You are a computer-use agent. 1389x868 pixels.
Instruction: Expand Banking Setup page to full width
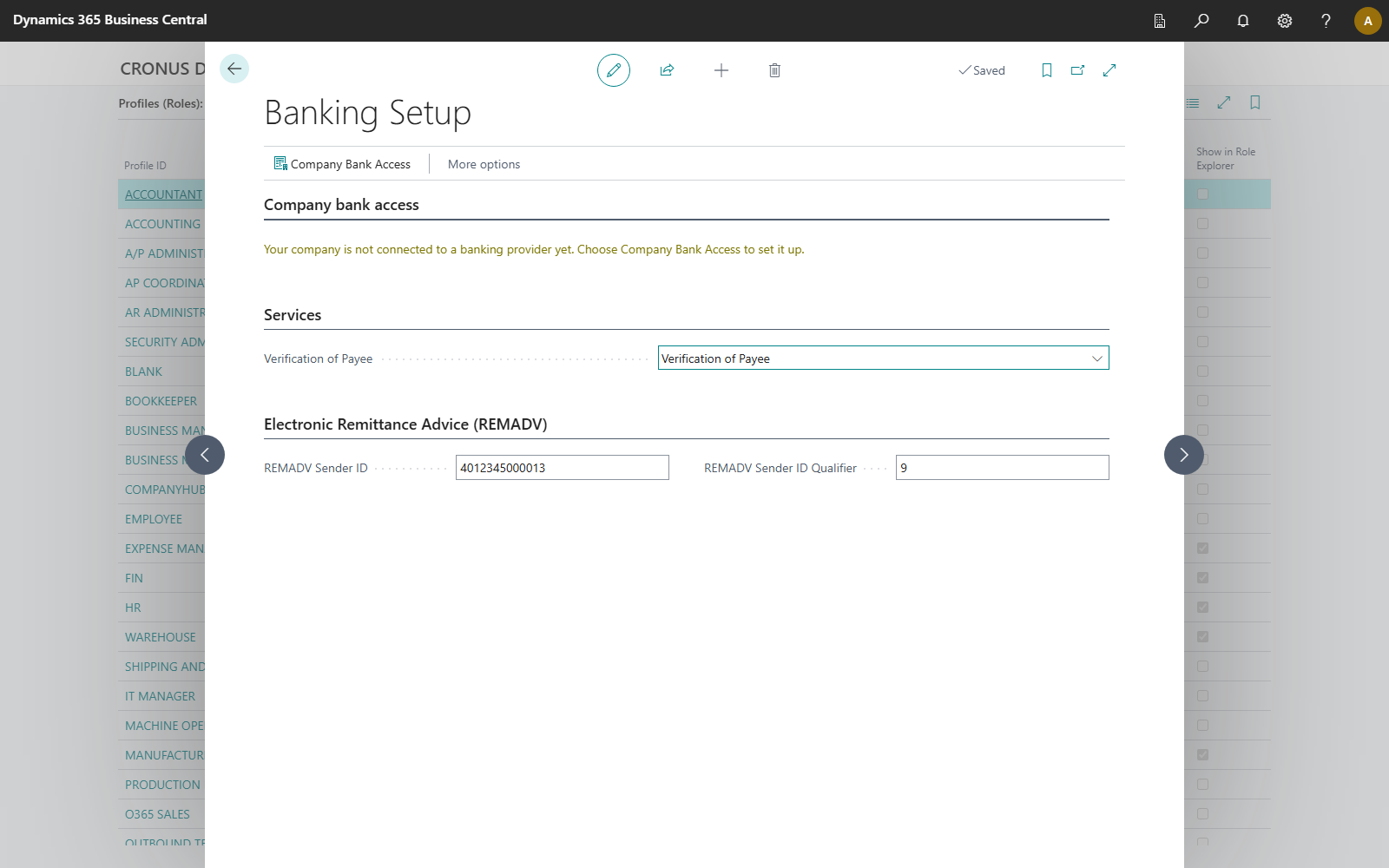pos(1109,70)
